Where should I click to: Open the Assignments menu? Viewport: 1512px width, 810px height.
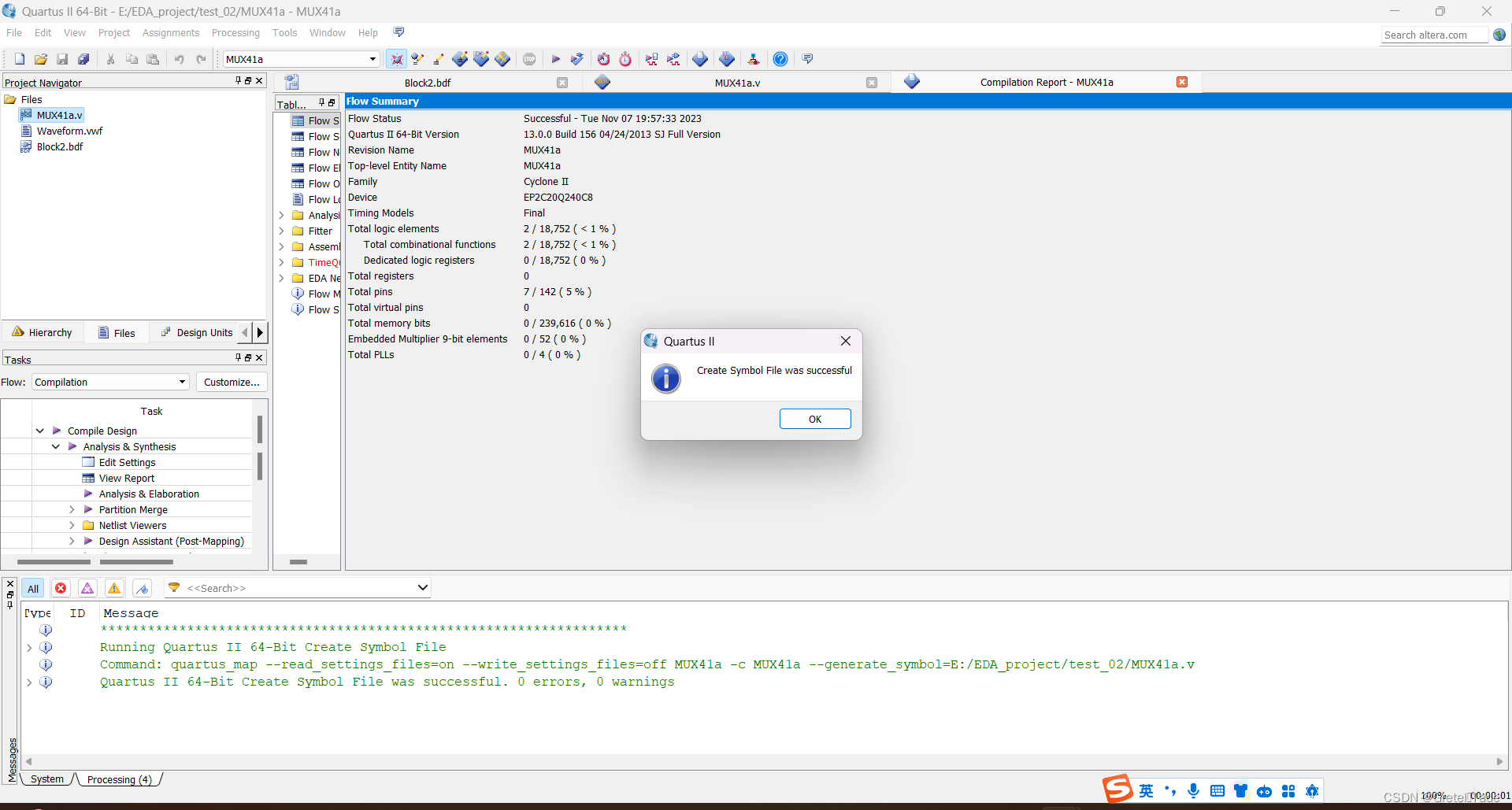[x=171, y=33]
